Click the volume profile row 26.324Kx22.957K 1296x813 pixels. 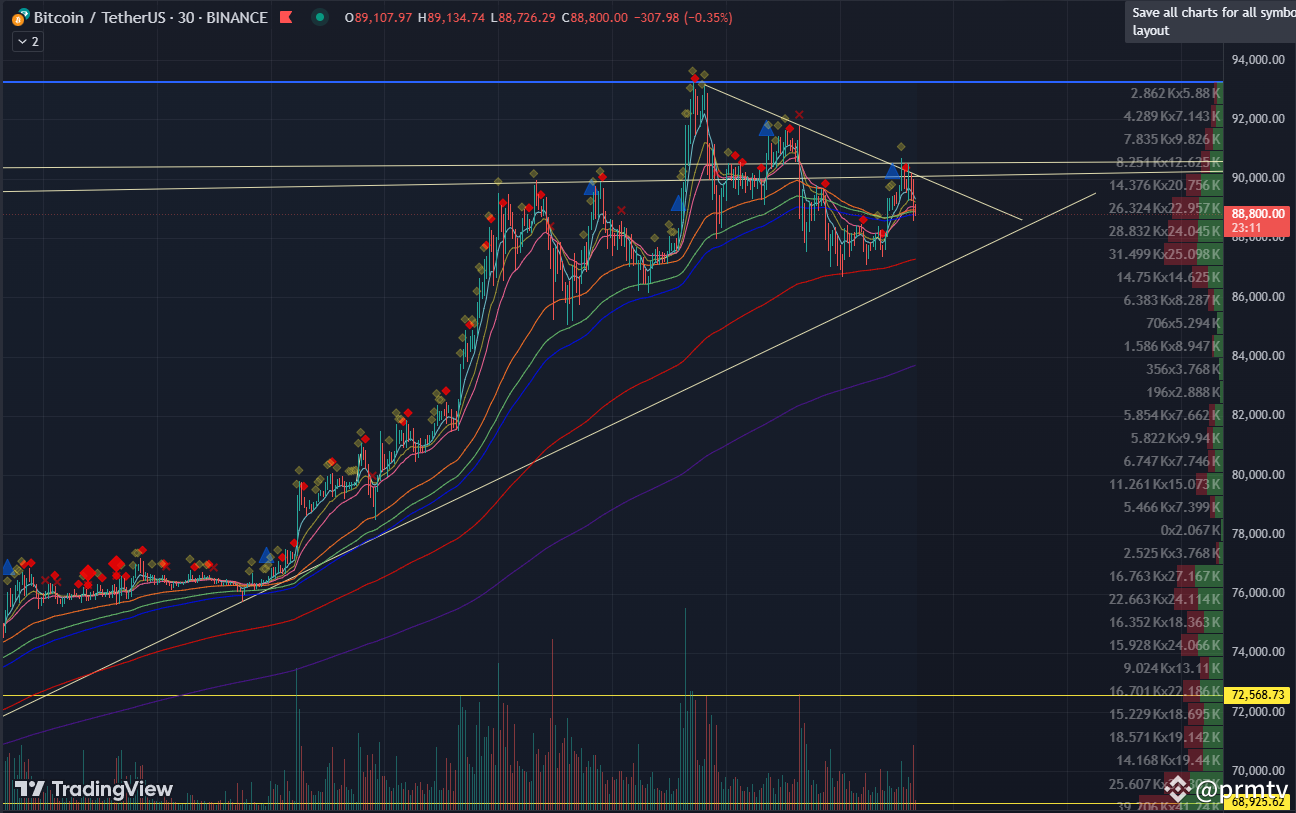click(1164, 208)
